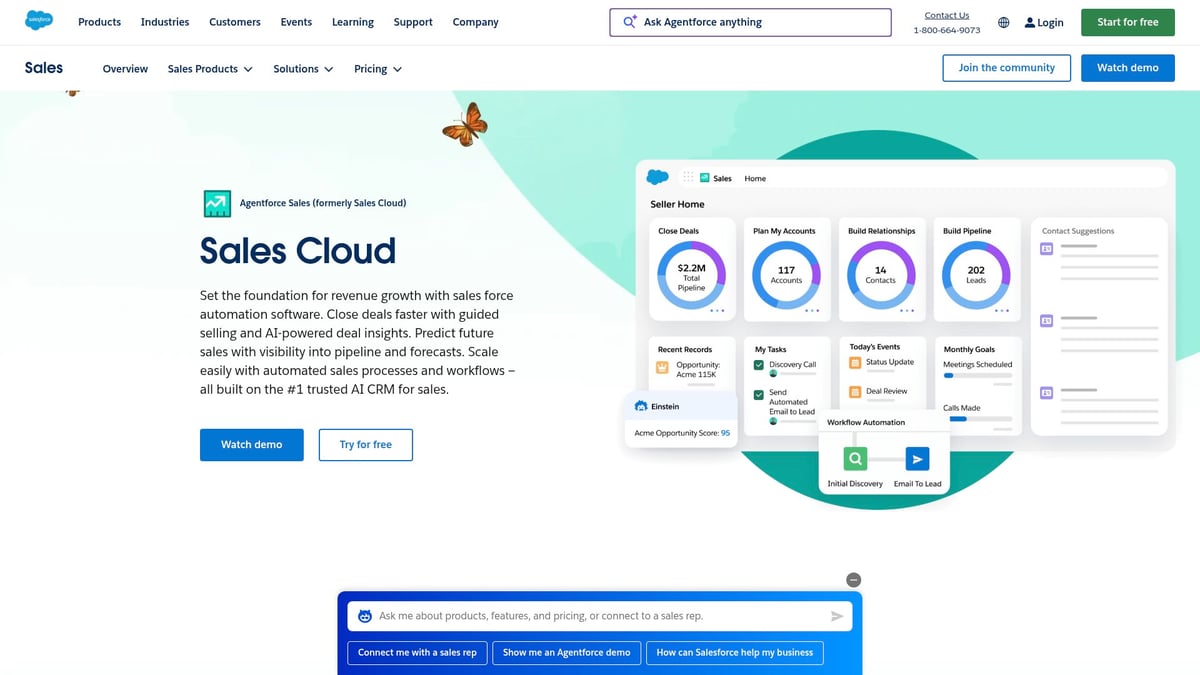Click the Close Deals $2.2M donut chart
This screenshot has height=675, width=1200.
691,274
